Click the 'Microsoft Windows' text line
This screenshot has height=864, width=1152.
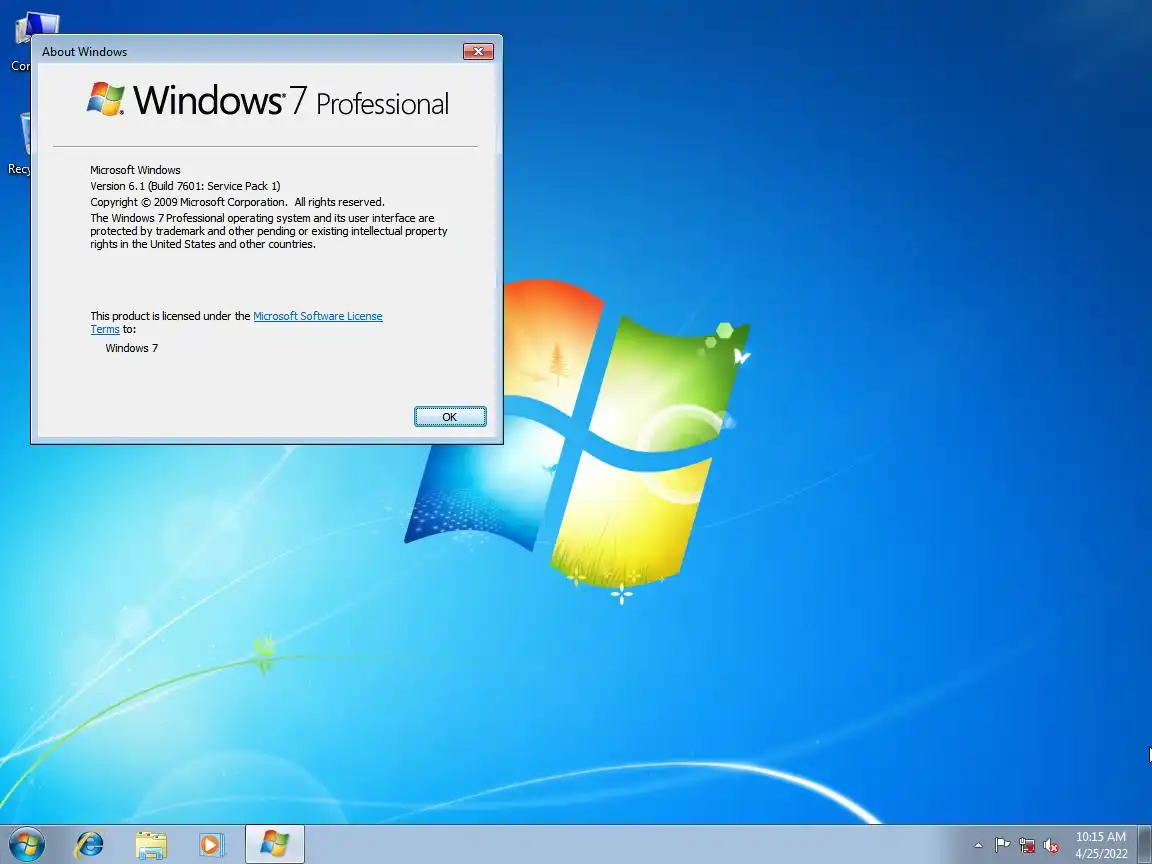(x=135, y=170)
